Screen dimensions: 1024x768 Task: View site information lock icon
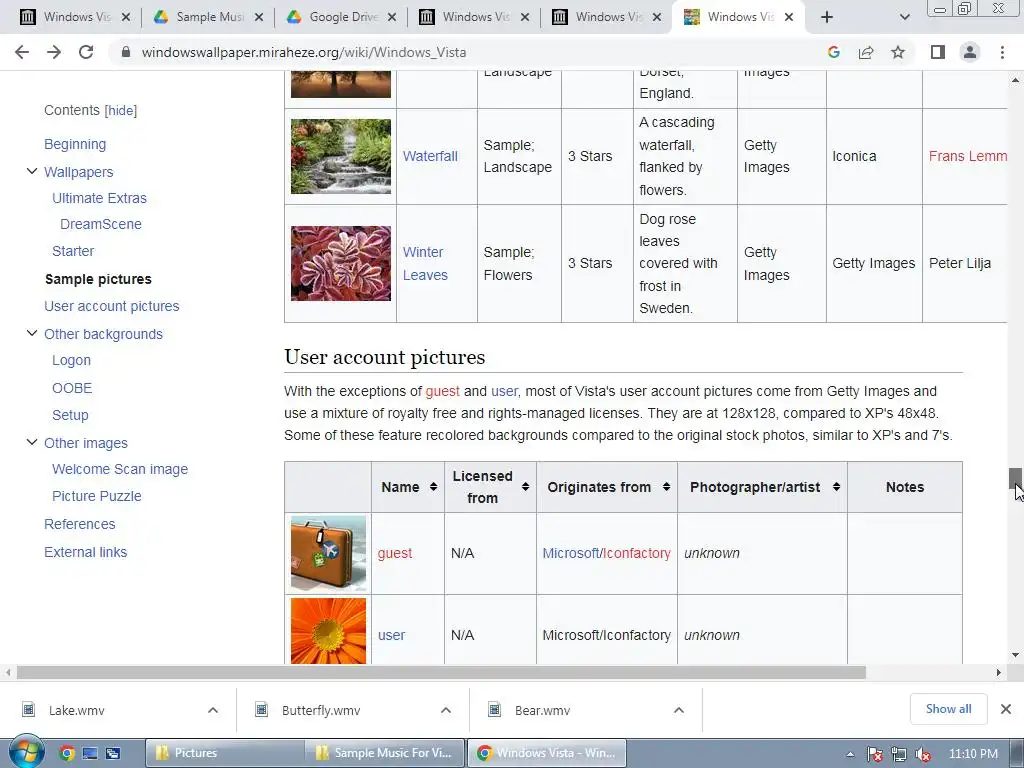click(x=126, y=52)
